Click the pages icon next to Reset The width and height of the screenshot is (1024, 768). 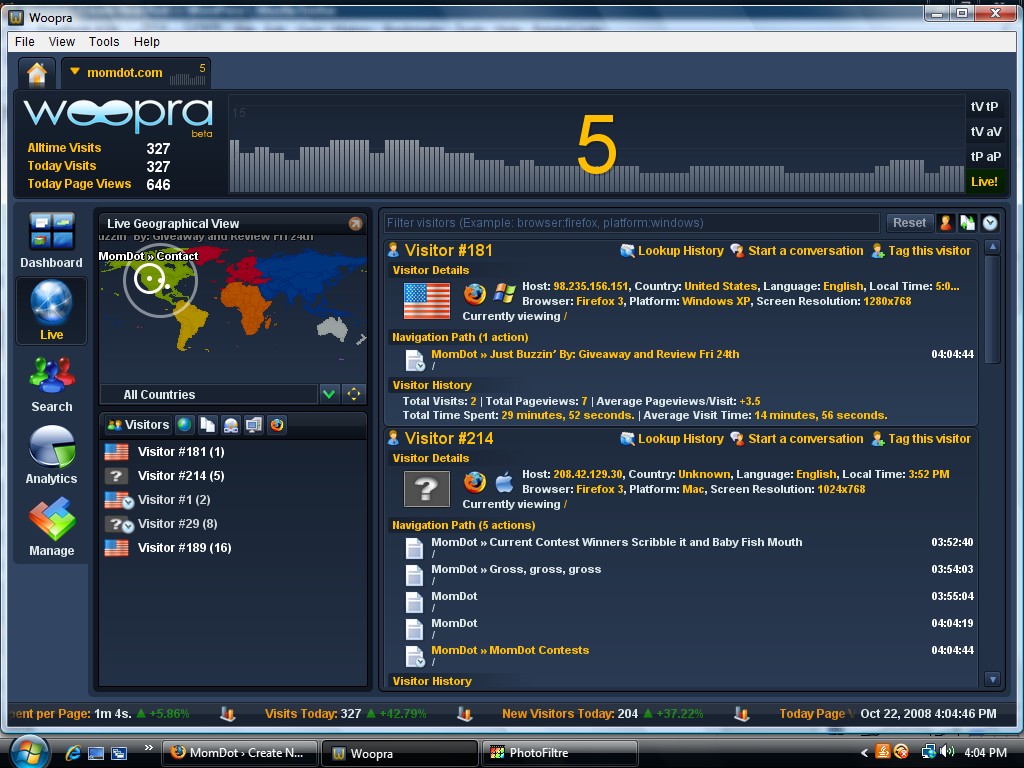(x=967, y=223)
